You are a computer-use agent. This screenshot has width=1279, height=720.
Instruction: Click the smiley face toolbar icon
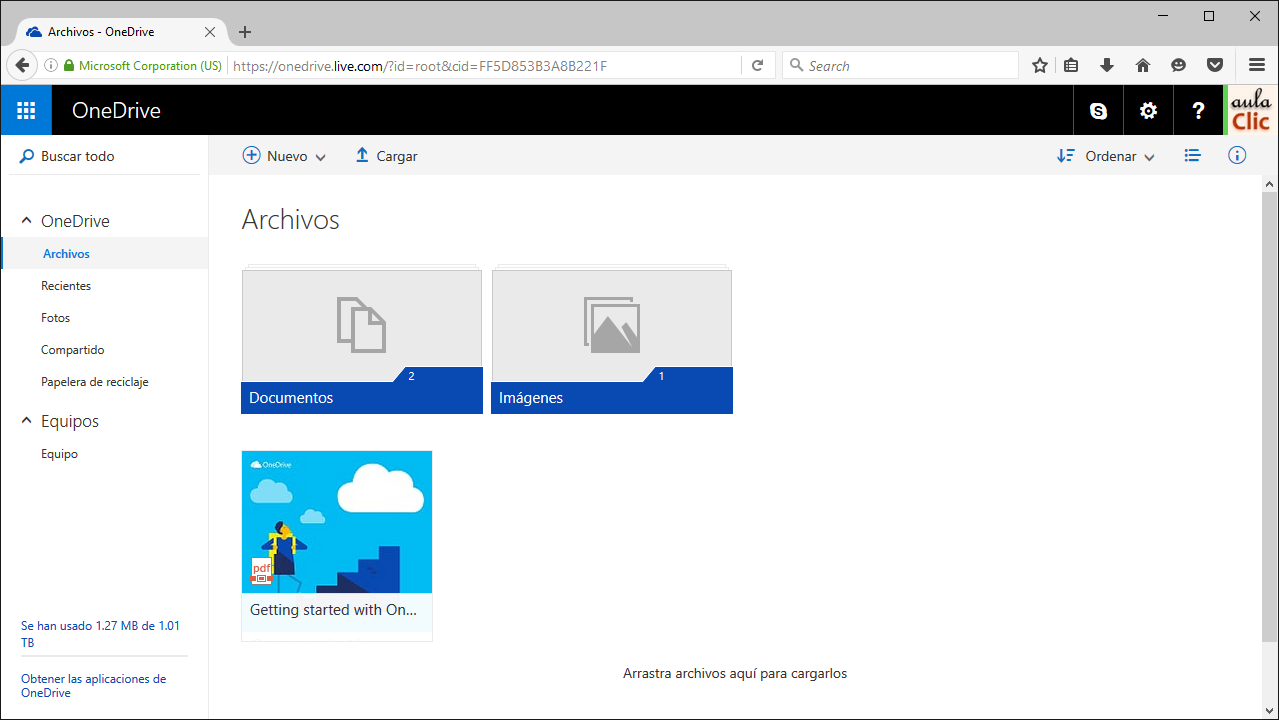(1179, 66)
